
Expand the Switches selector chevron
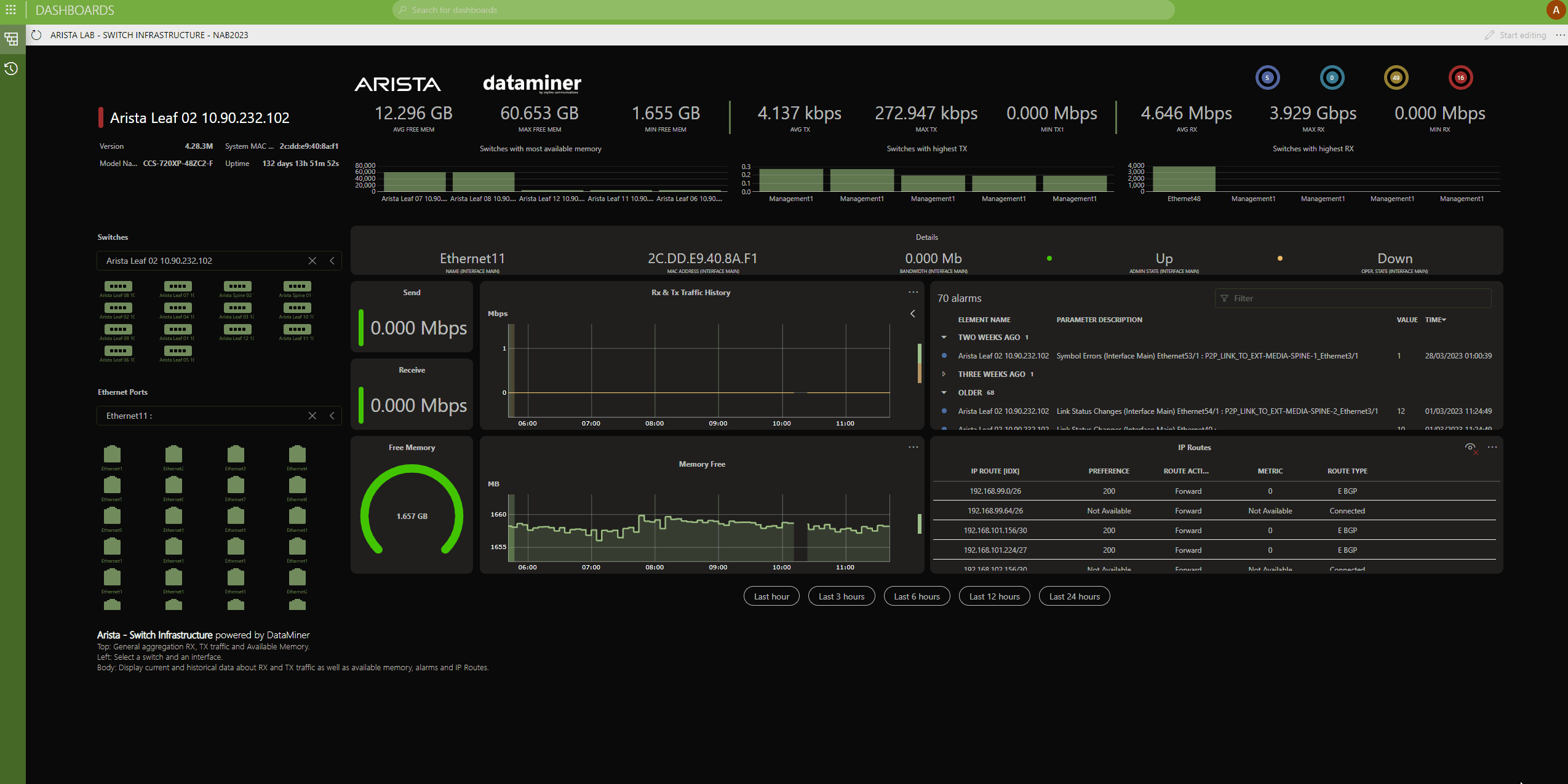[332, 261]
